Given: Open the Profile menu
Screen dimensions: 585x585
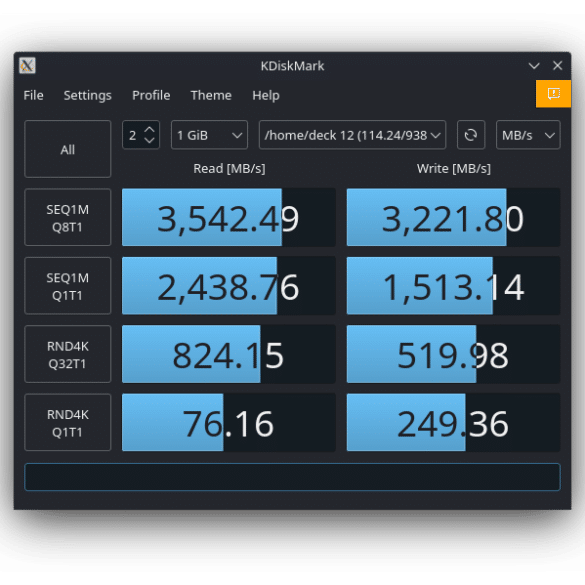Looking at the screenshot, I should click(151, 95).
